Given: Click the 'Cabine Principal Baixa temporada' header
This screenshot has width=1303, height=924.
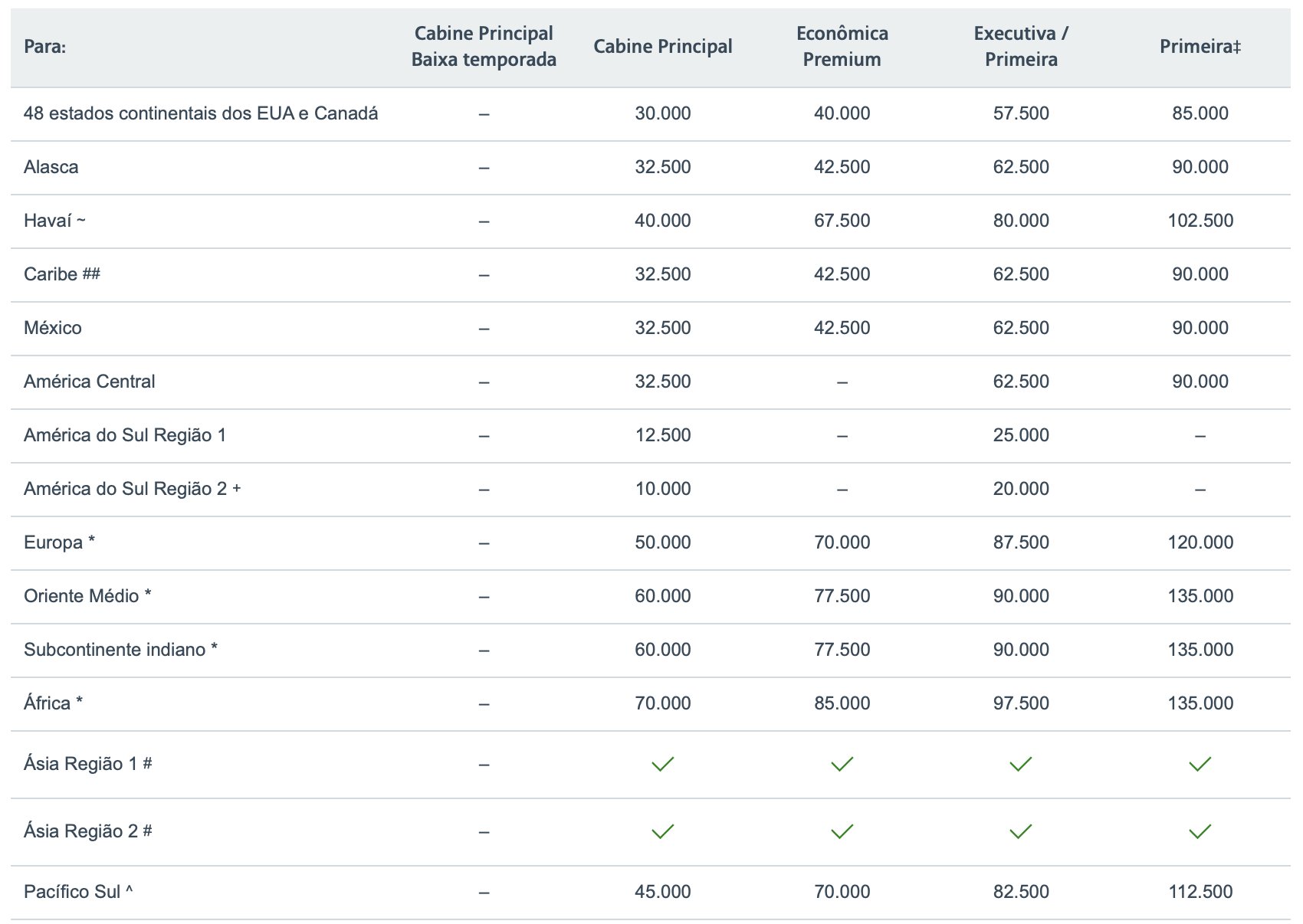Looking at the screenshot, I should pyautogui.click(x=484, y=47).
